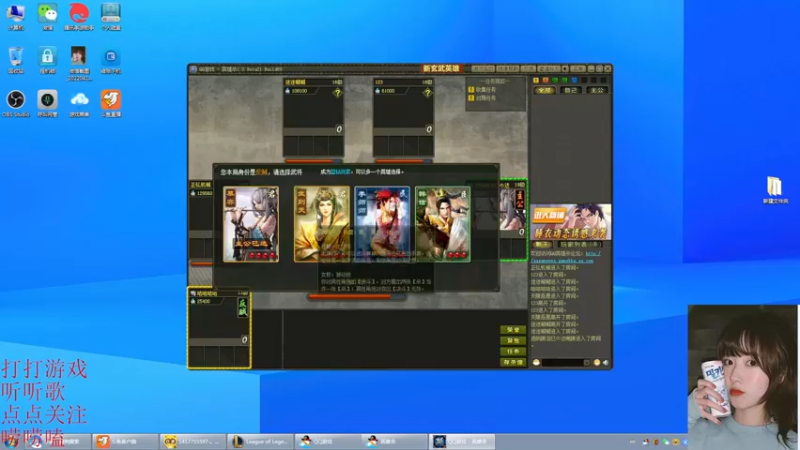
Task: Click the timer bar under the 108000 player panel
Action: [x=314, y=161]
